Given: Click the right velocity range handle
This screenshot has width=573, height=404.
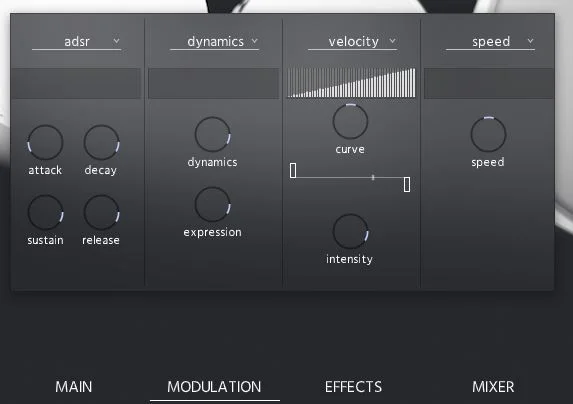Looking at the screenshot, I should point(407,184).
